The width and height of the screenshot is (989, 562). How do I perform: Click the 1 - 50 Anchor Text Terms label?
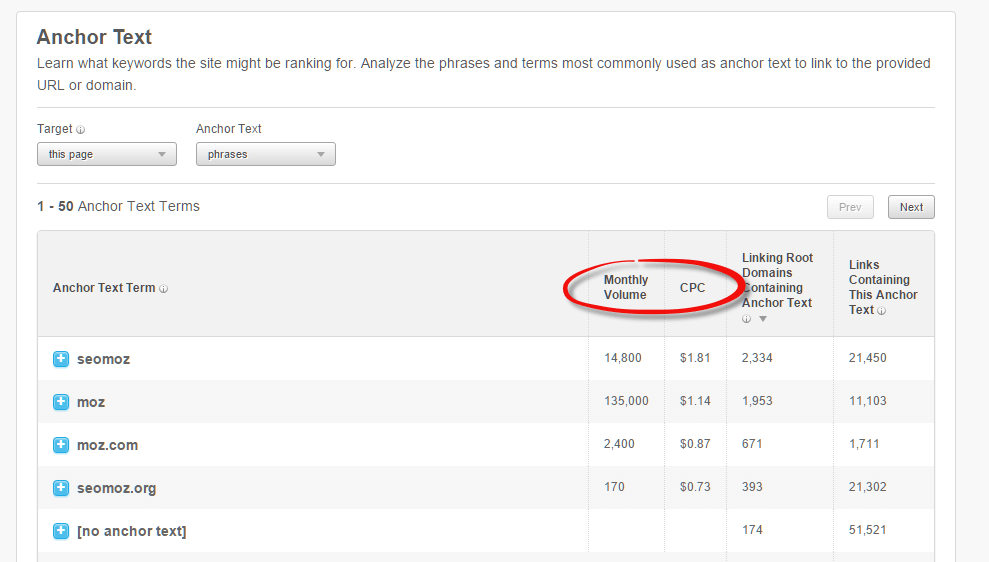(x=118, y=206)
